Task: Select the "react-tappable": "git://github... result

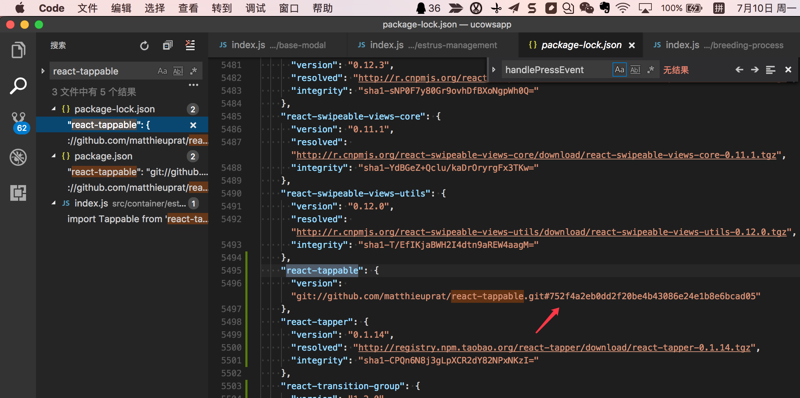Action: (x=138, y=172)
